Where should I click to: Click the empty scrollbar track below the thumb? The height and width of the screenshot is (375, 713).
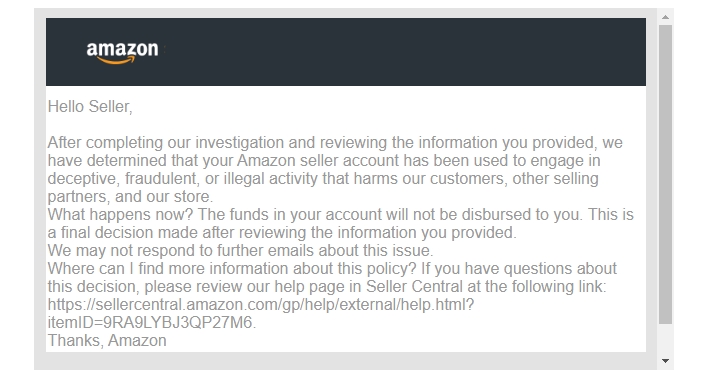tap(665, 339)
